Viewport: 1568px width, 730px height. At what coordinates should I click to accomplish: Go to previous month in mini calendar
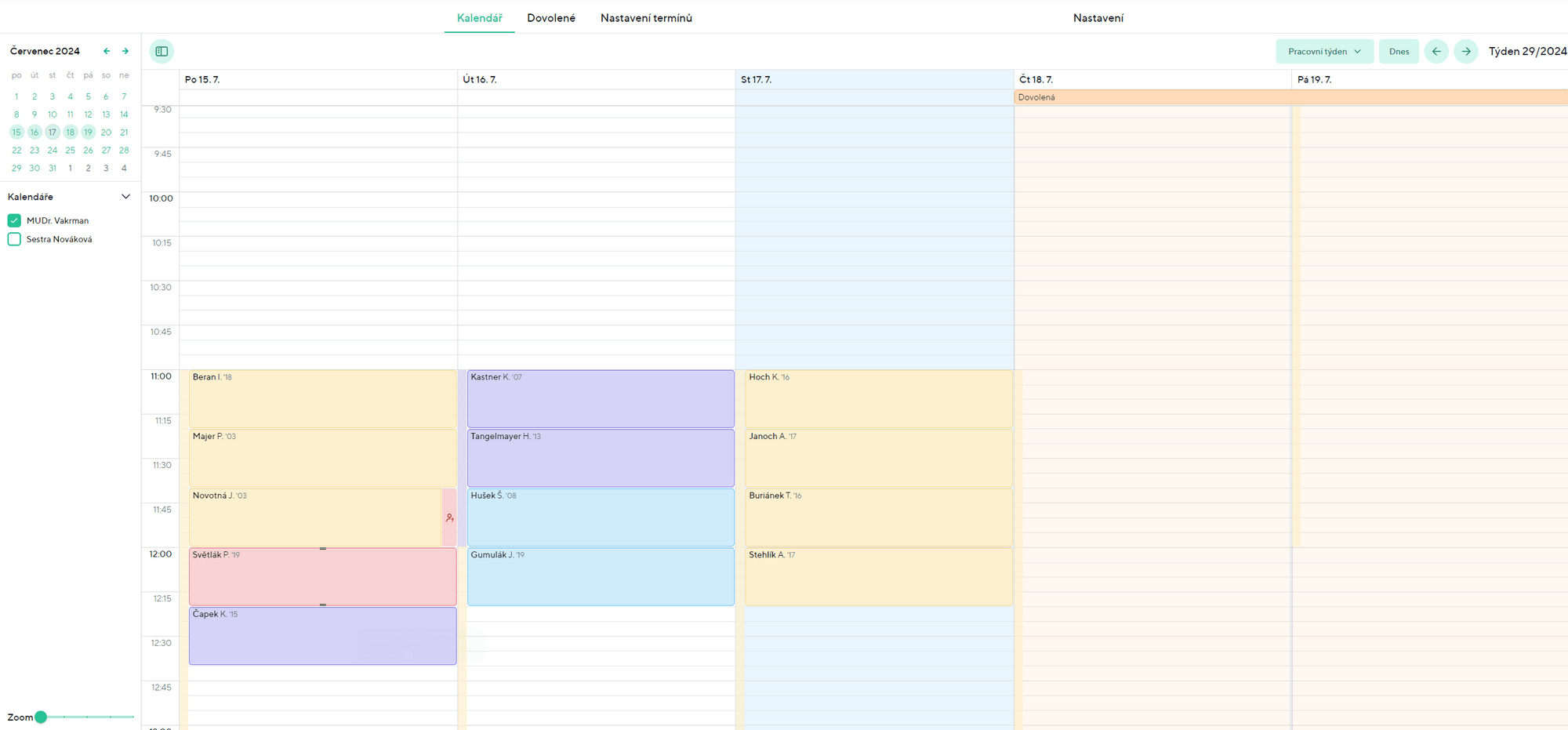coord(107,52)
